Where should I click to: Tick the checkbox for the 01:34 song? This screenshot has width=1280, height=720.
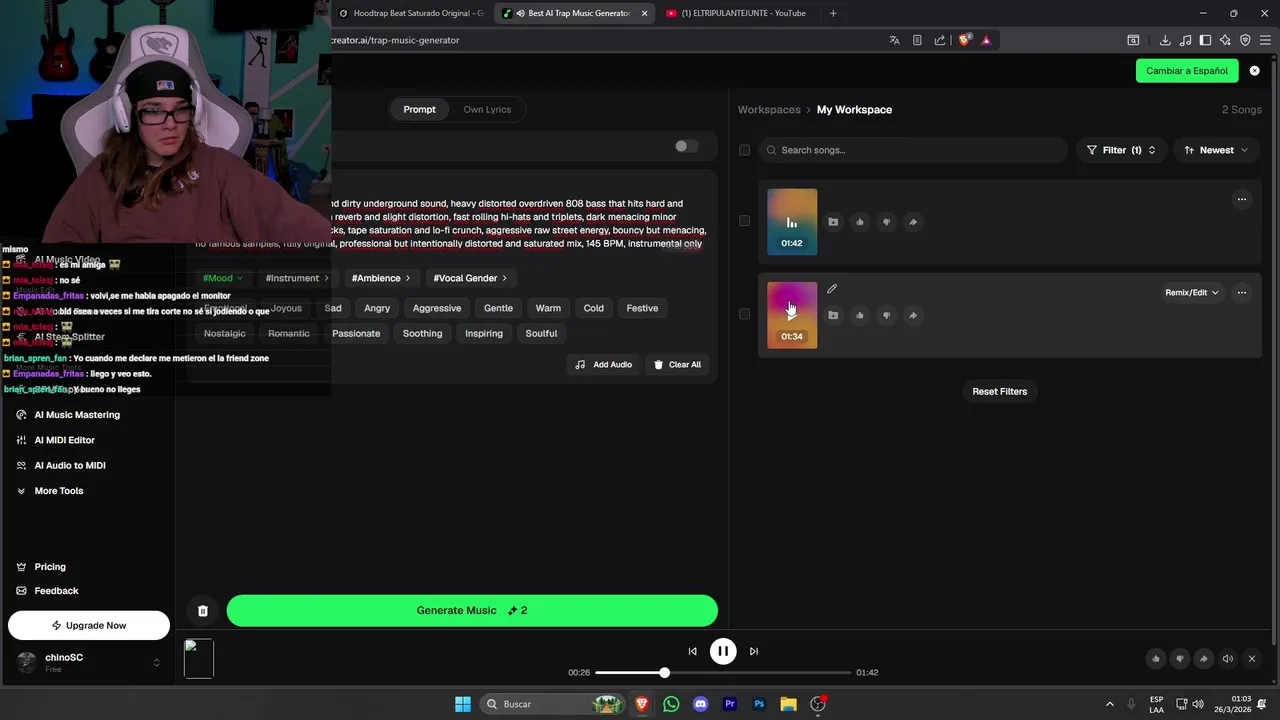(744, 314)
